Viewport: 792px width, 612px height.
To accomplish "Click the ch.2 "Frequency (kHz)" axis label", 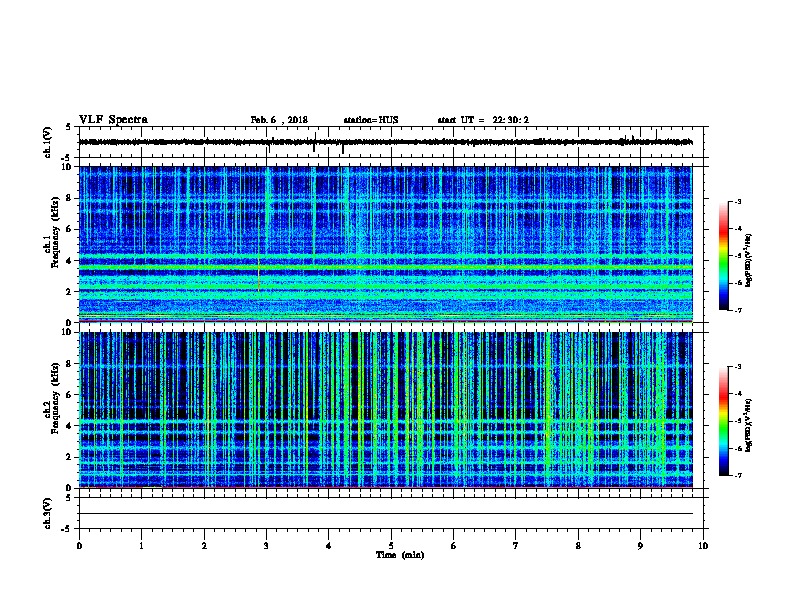I will click(55, 398).
